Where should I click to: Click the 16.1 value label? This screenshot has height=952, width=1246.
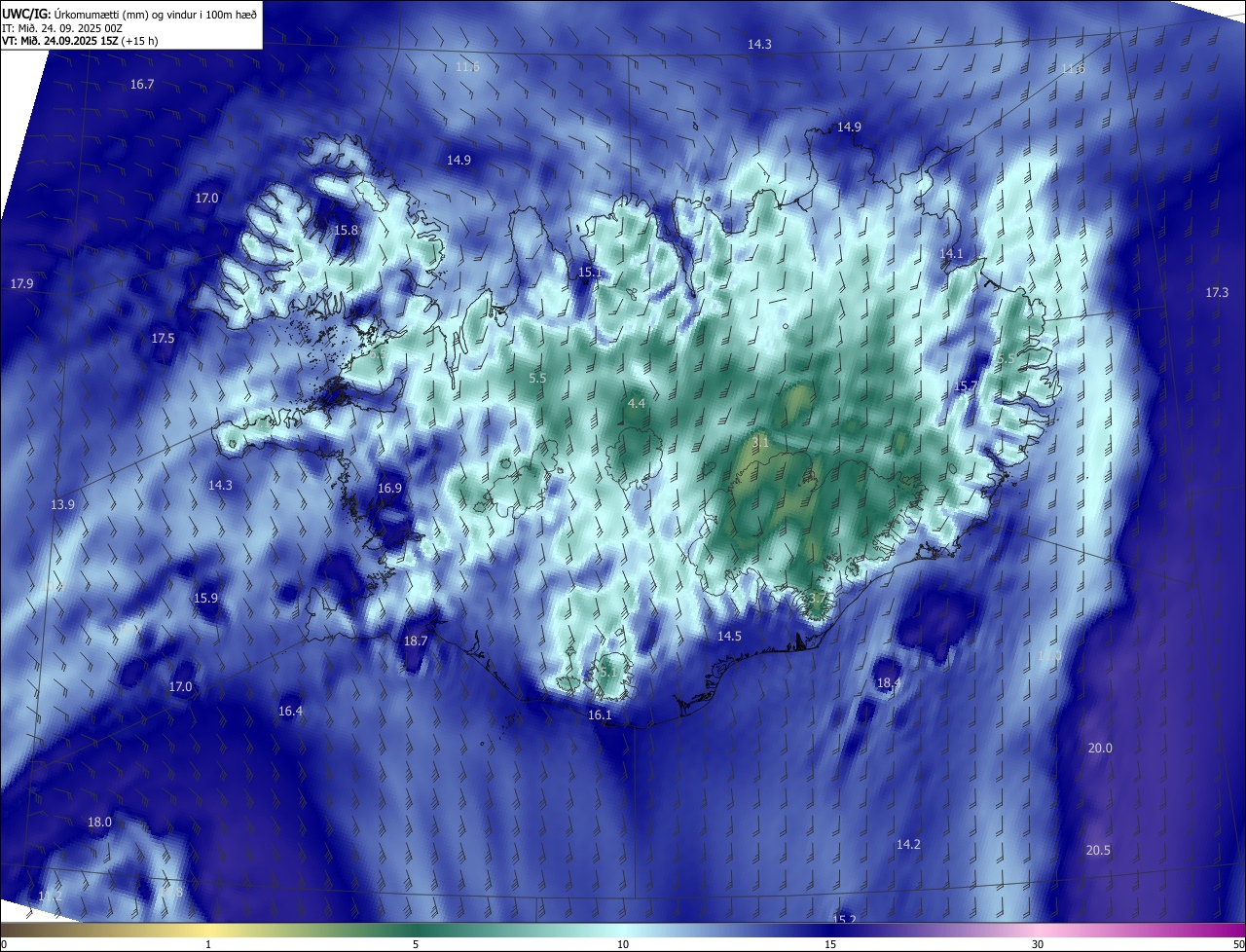coord(600,715)
